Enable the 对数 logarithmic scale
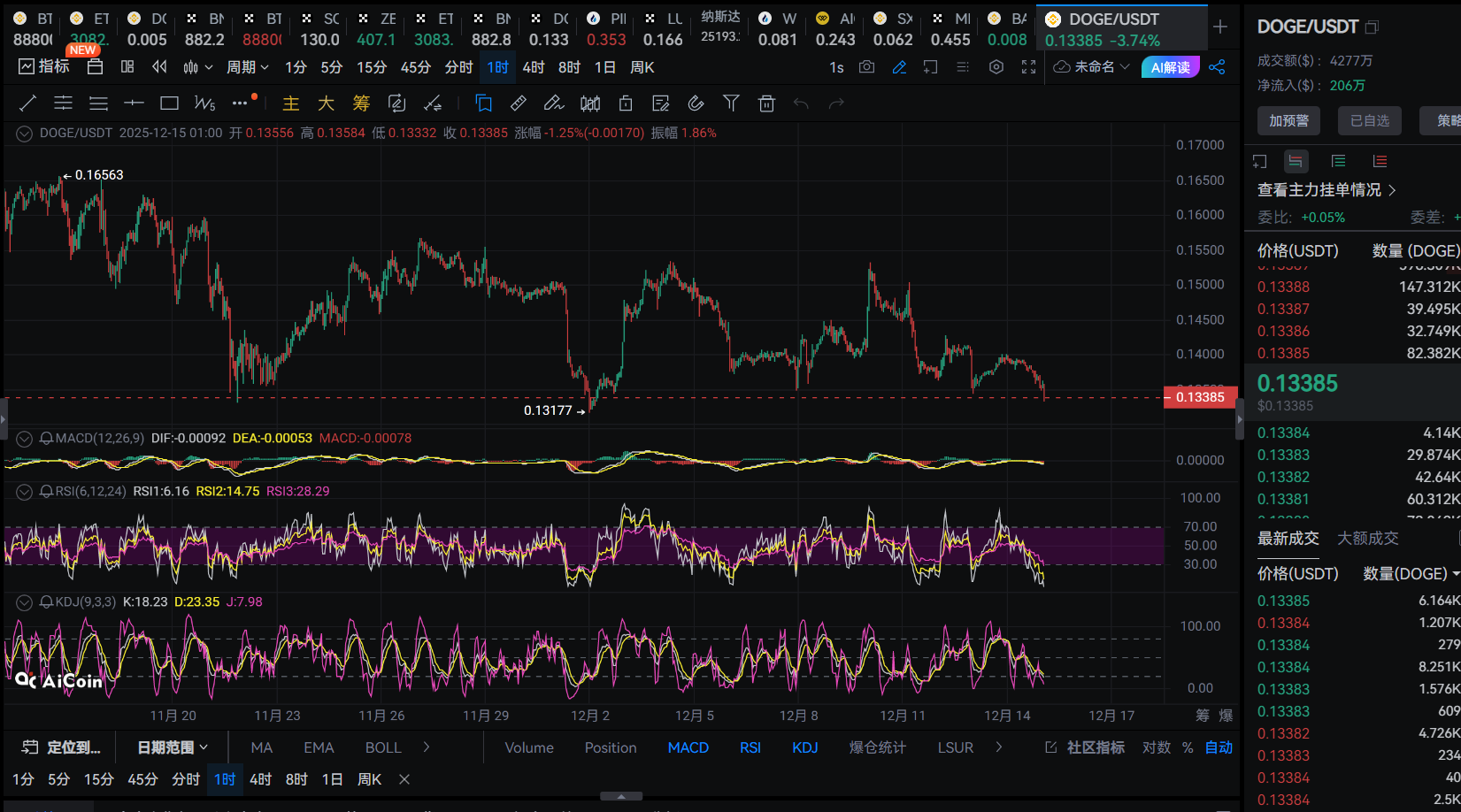Viewport: 1461px width, 812px height. pyautogui.click(x=1156, y=747)
